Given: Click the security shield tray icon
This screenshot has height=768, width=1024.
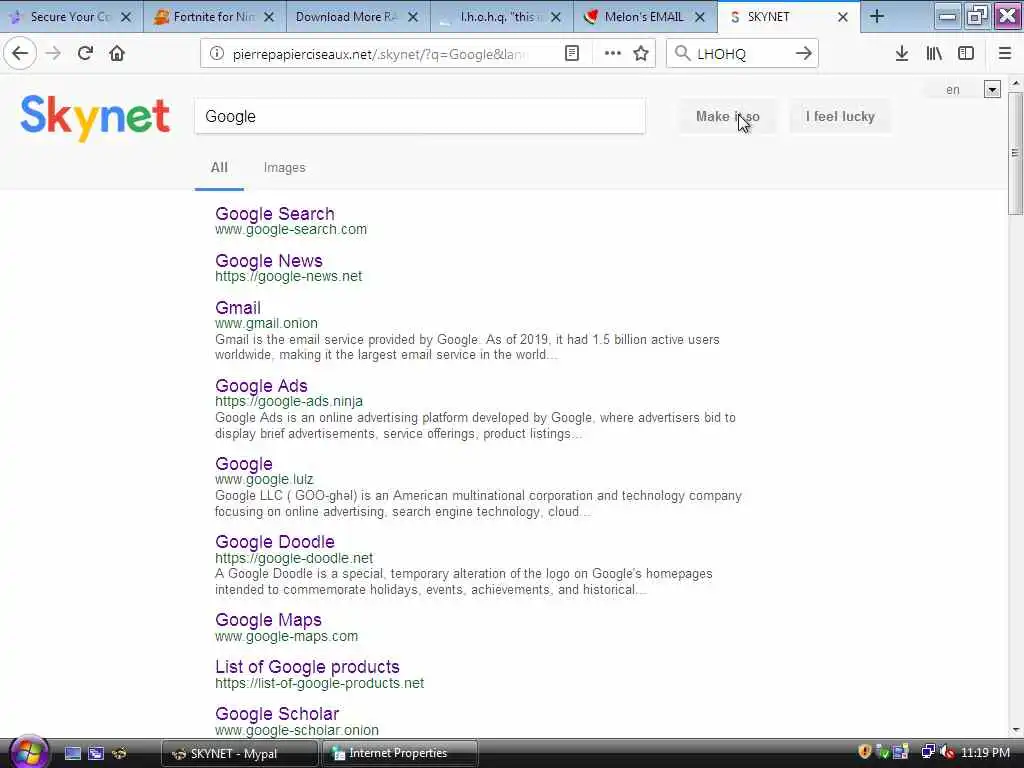Looking at the screenshot, I should pyautogui.click(x=865, y=752).
